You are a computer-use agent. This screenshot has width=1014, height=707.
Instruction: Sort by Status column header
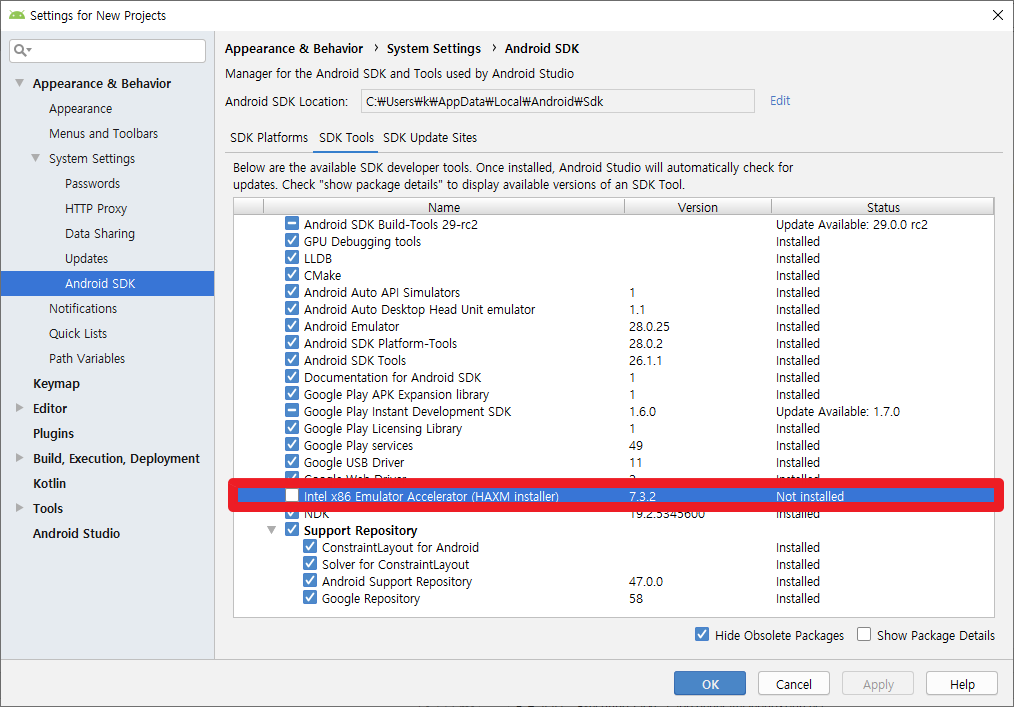[x=883, y=207]
